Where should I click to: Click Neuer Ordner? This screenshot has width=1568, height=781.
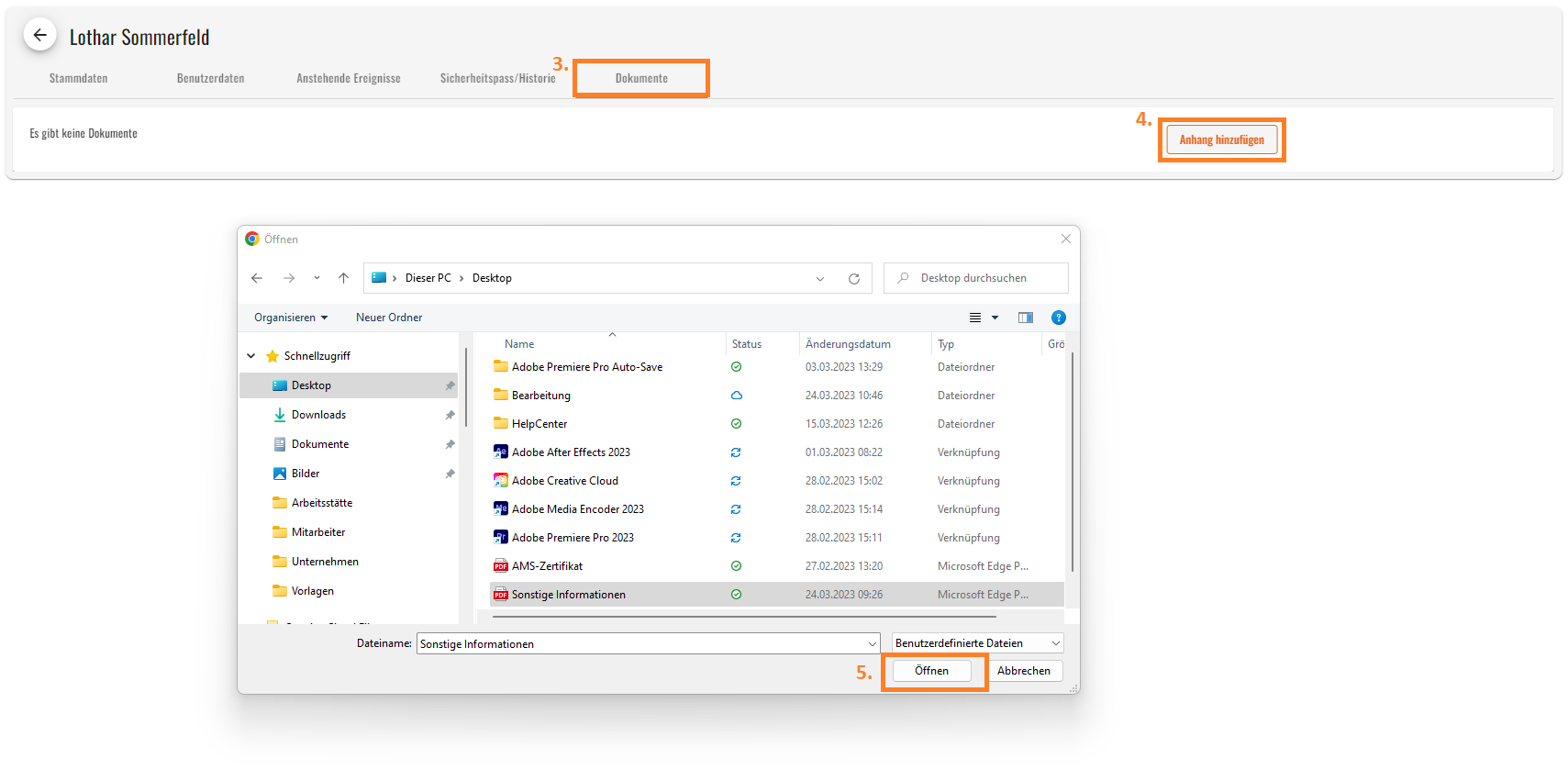pyautogui.click(x=389, y=318)
